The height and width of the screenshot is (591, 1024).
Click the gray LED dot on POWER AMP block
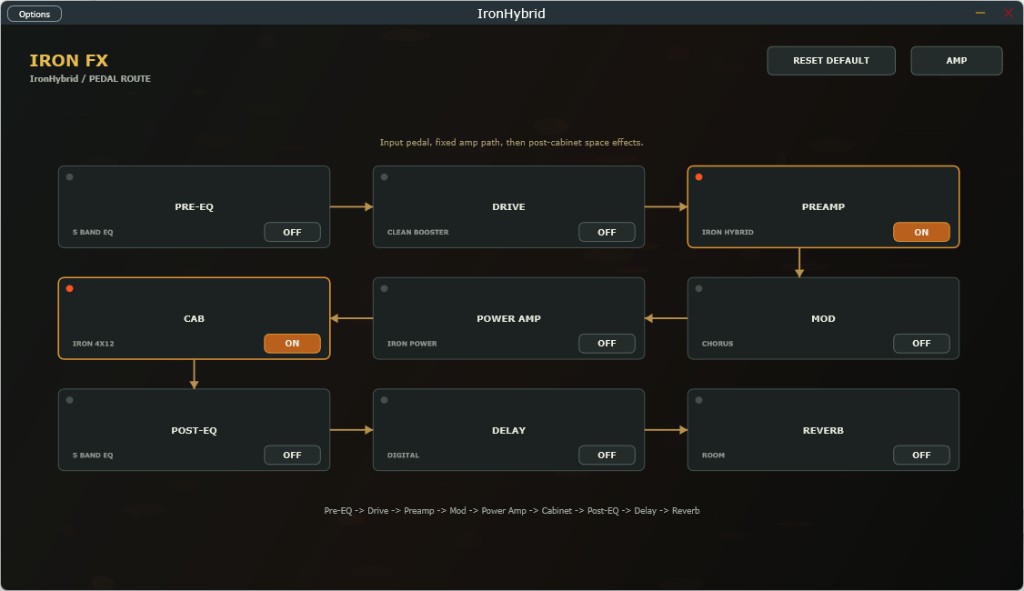[385, 289]
